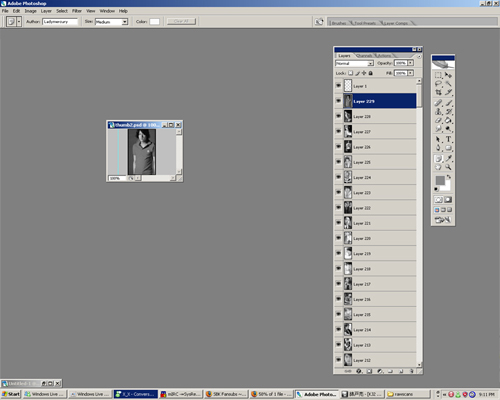The height and width of the screenshot is (400, 500).
Task: Toggle visibility of Layer 224
Action: pos(338,177)
